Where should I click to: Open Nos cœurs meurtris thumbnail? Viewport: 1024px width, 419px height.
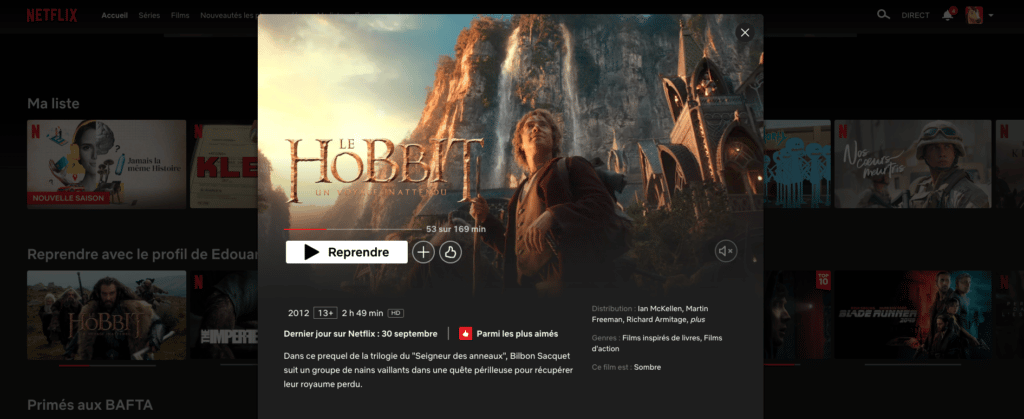(913, 164)
